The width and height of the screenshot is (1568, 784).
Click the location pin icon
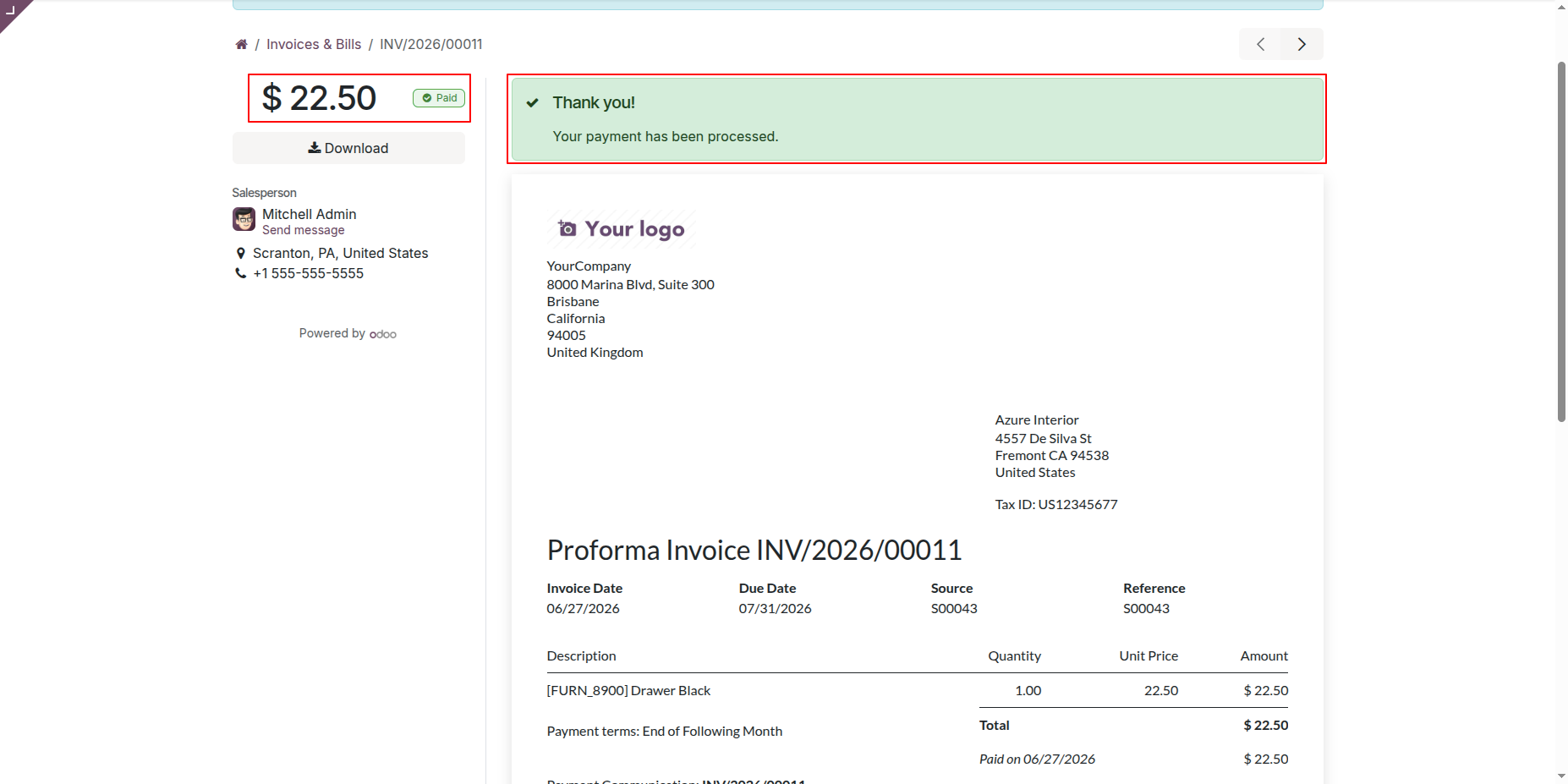[x=241, y=253]
